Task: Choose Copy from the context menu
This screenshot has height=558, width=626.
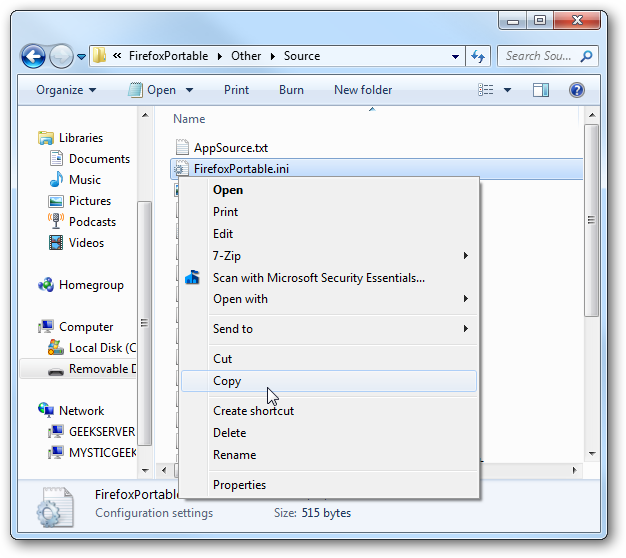Action: tap(329, 381)
